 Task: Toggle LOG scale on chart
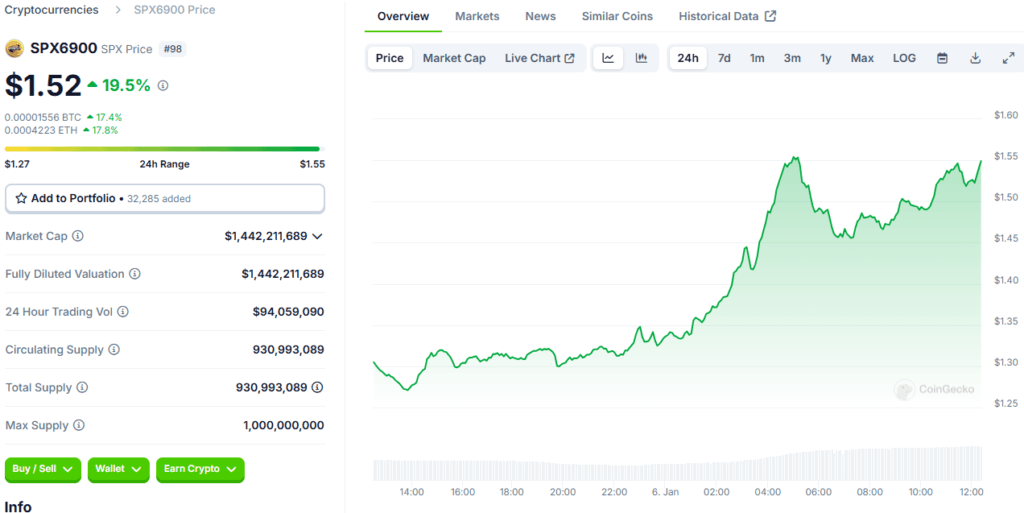point(904,58)
